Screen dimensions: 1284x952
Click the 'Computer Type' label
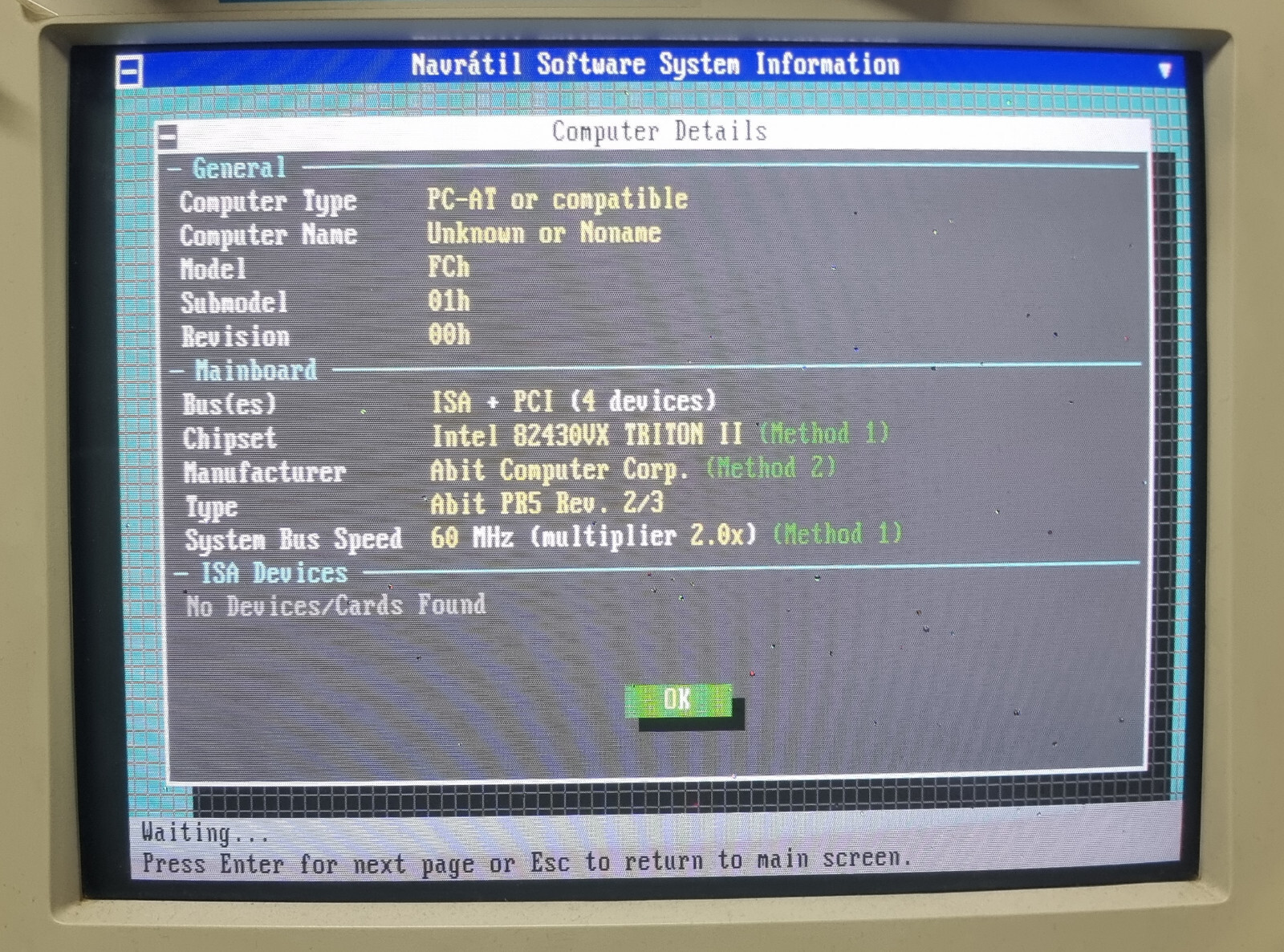coord(268,202)
